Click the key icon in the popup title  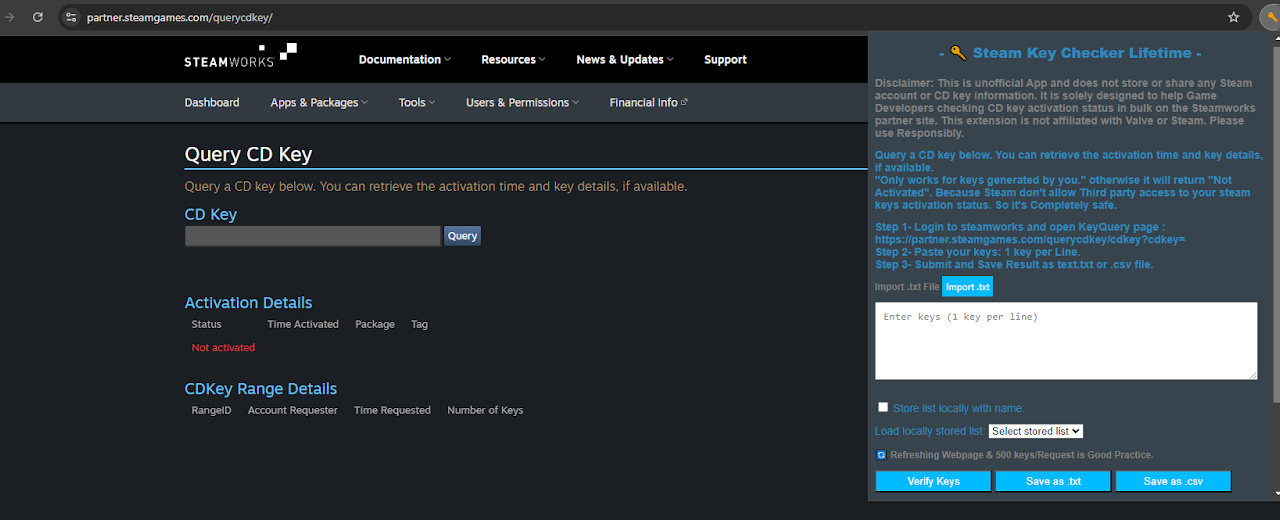[x=957, y=53]
